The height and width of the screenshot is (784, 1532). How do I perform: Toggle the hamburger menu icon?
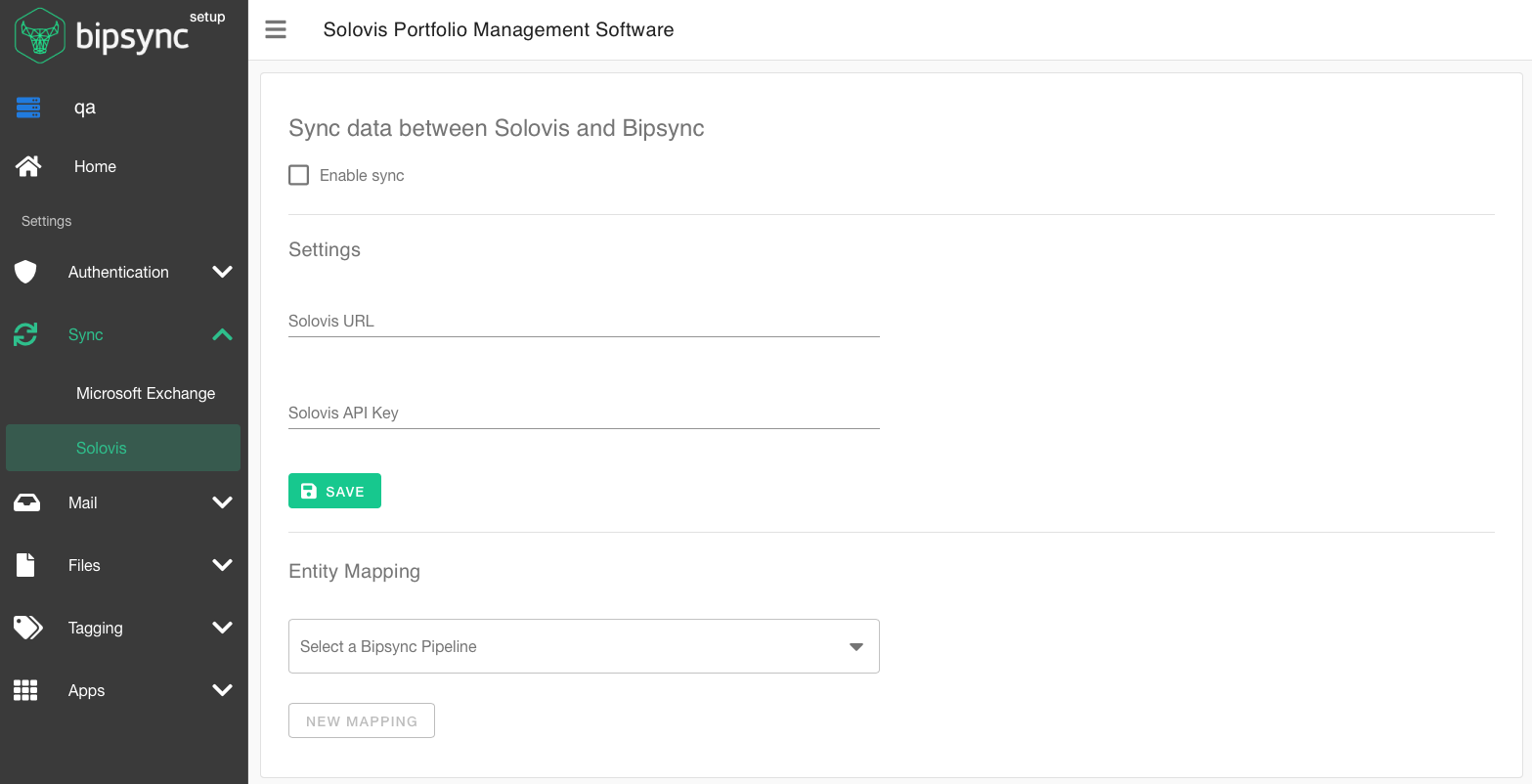[x=276, y=29]
